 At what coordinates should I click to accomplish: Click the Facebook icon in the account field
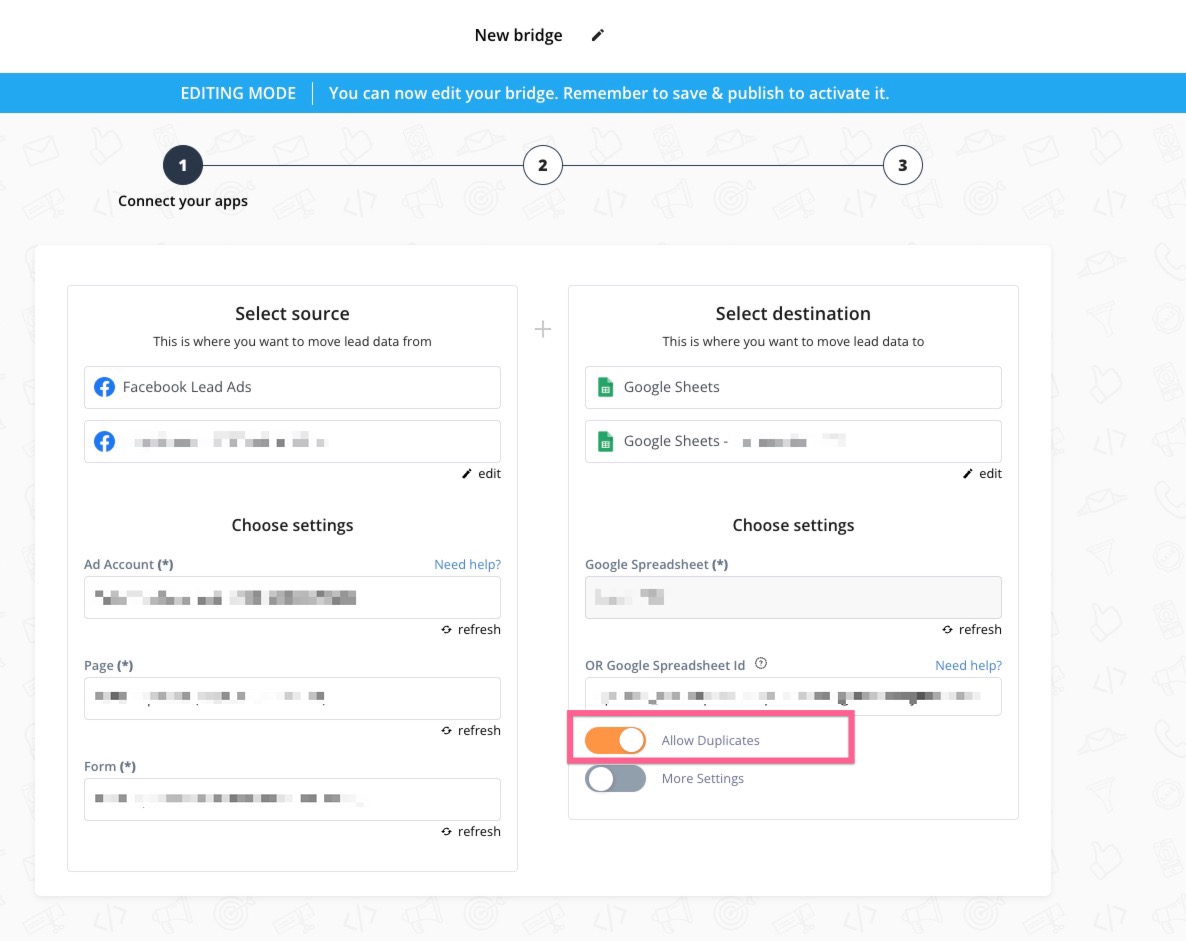(104, 441)
